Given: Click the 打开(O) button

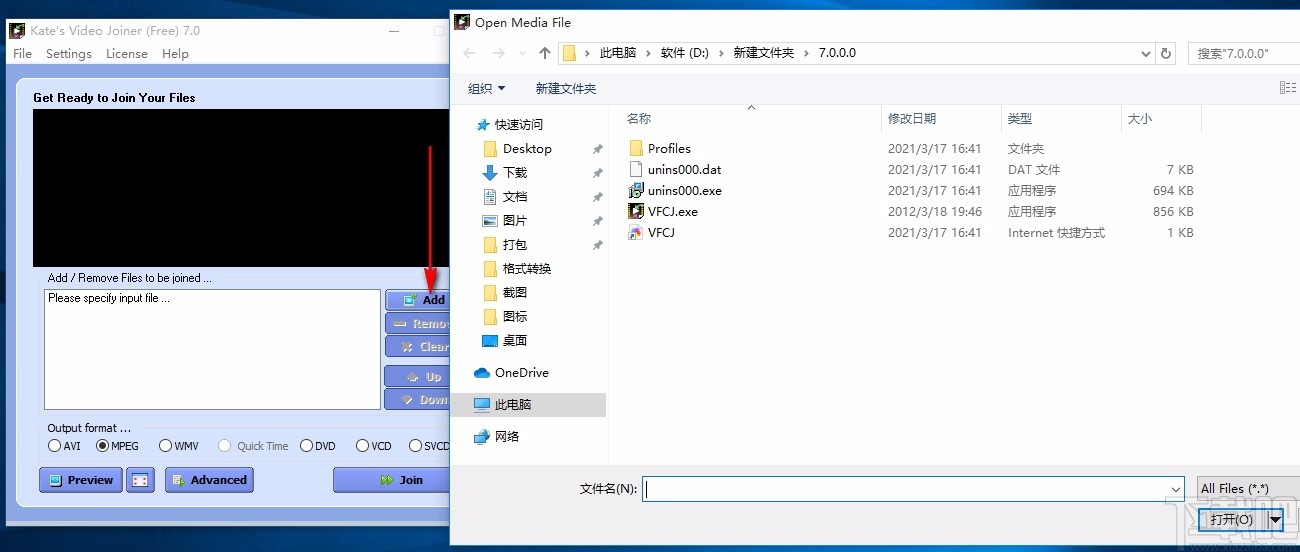Looking at the screenshot, I should (1232, 520).
